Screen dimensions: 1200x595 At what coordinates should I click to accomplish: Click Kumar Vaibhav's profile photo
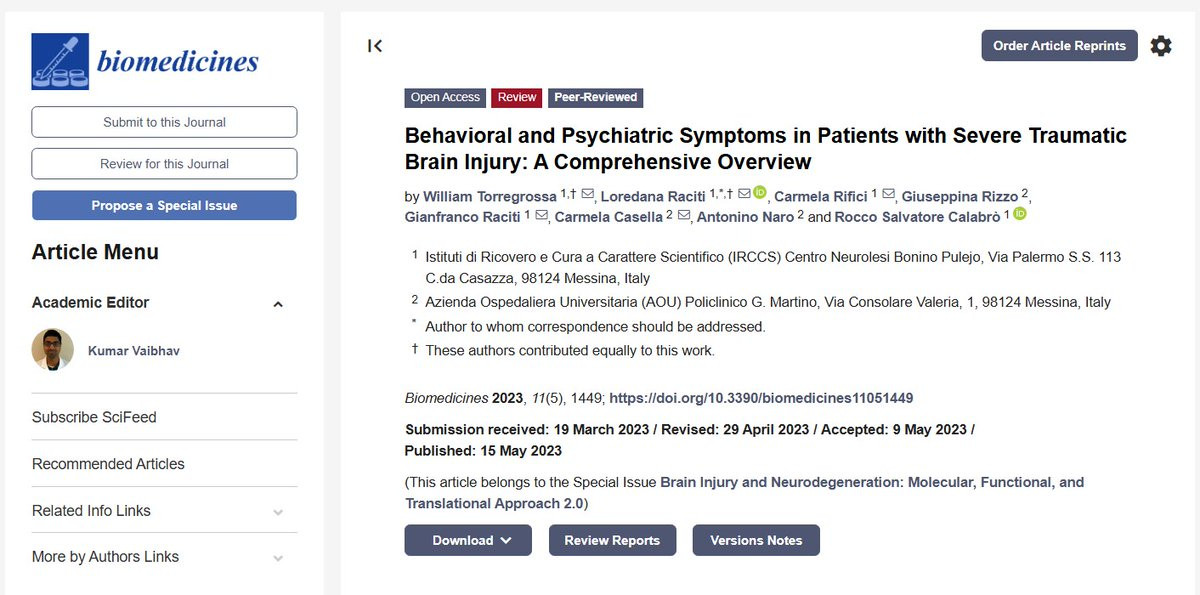coord(53,350)
